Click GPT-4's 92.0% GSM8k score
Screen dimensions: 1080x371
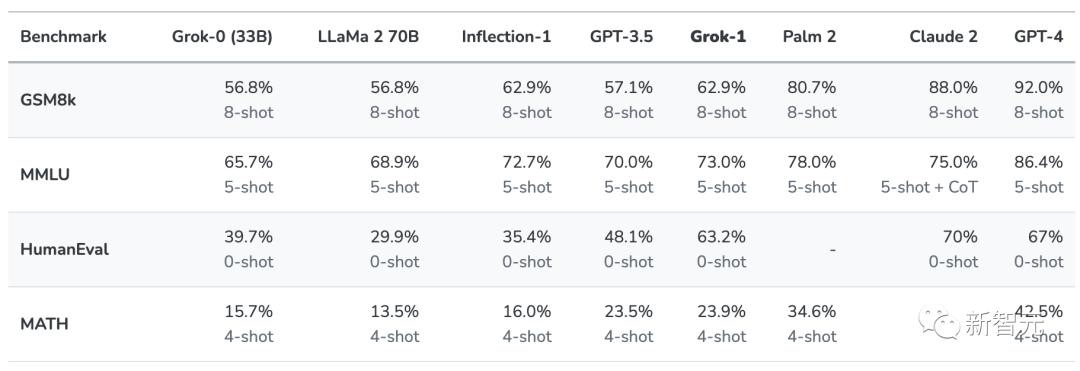(x=1039, y=87)
